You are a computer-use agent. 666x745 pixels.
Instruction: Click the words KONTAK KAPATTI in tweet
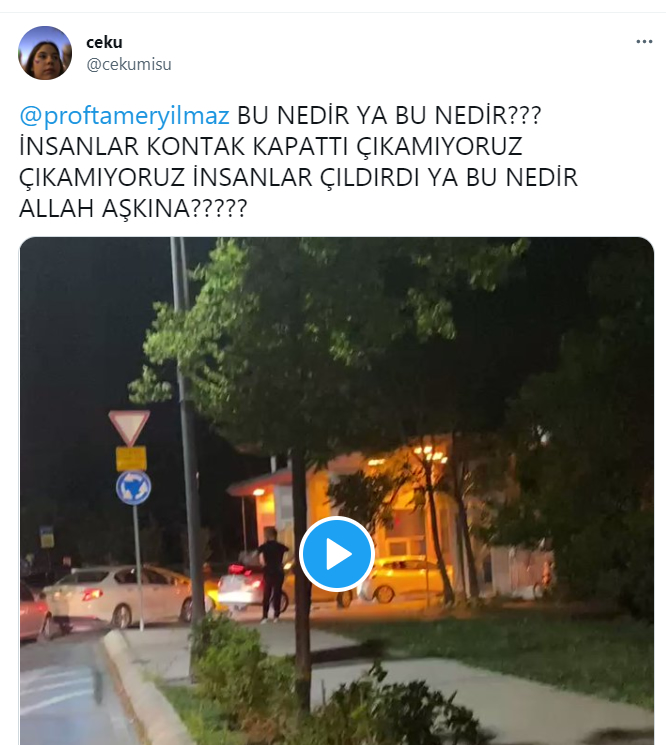pos(248,146)
